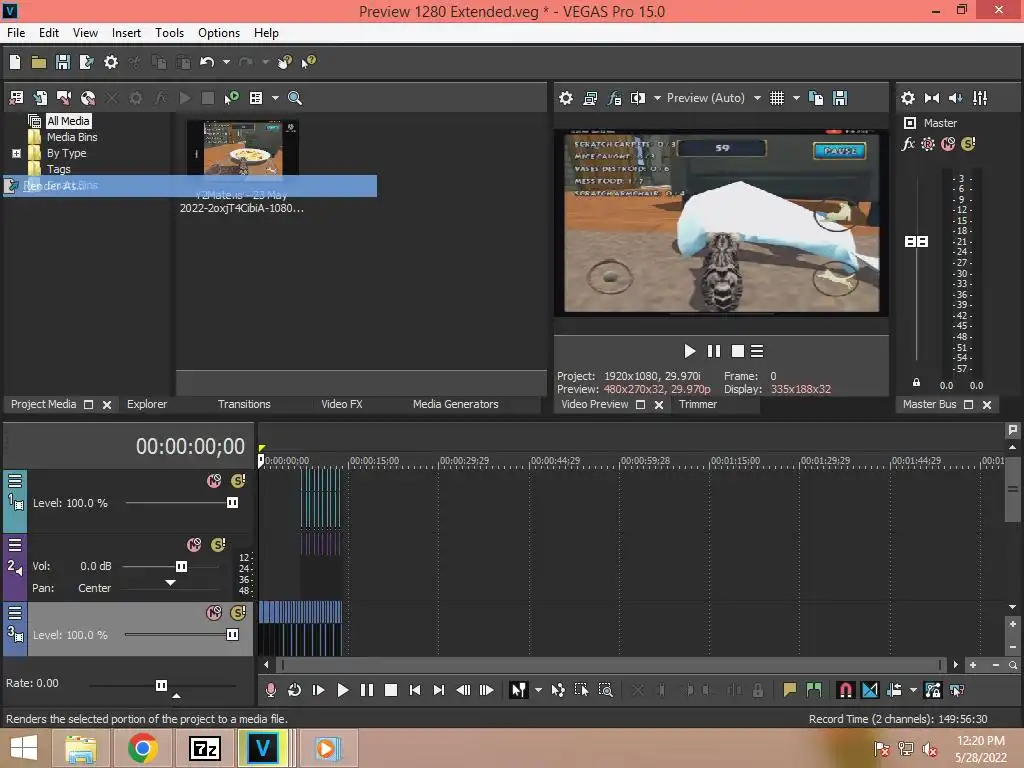Open Interactive Tutorials icon

[284, 62]
